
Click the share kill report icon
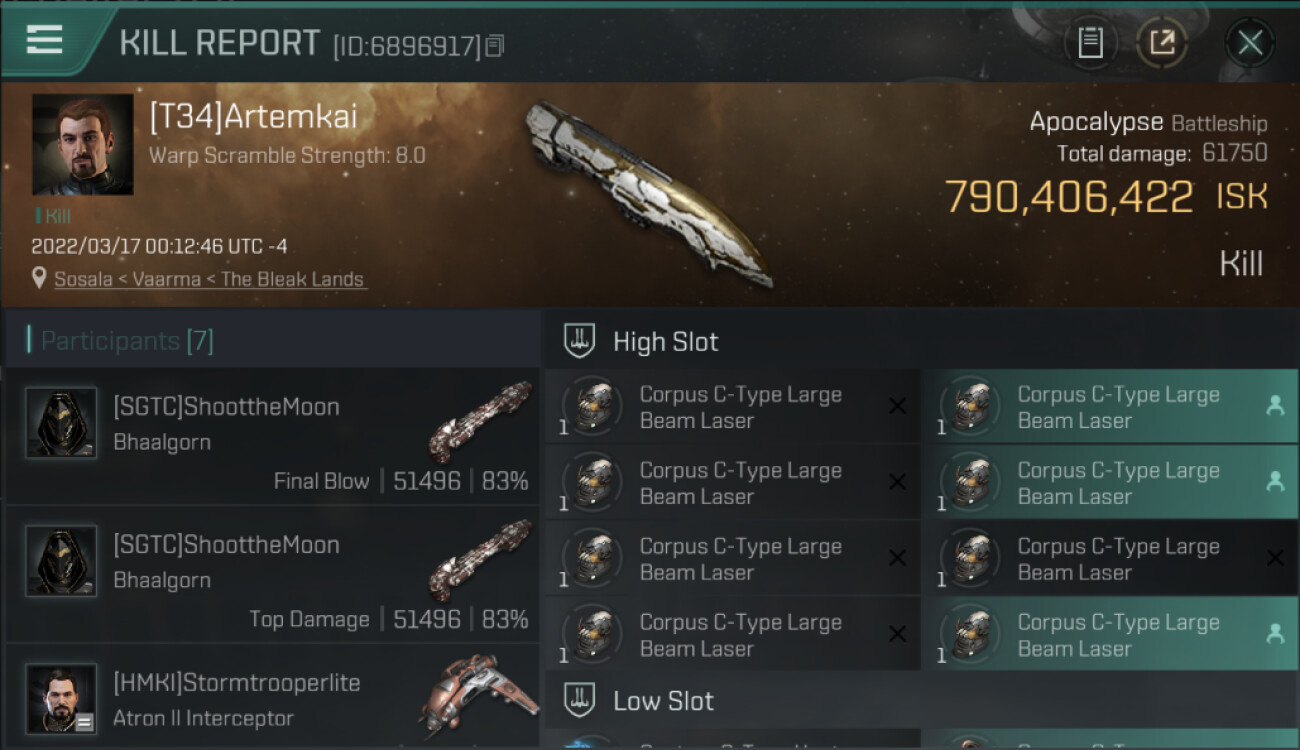1161,43
